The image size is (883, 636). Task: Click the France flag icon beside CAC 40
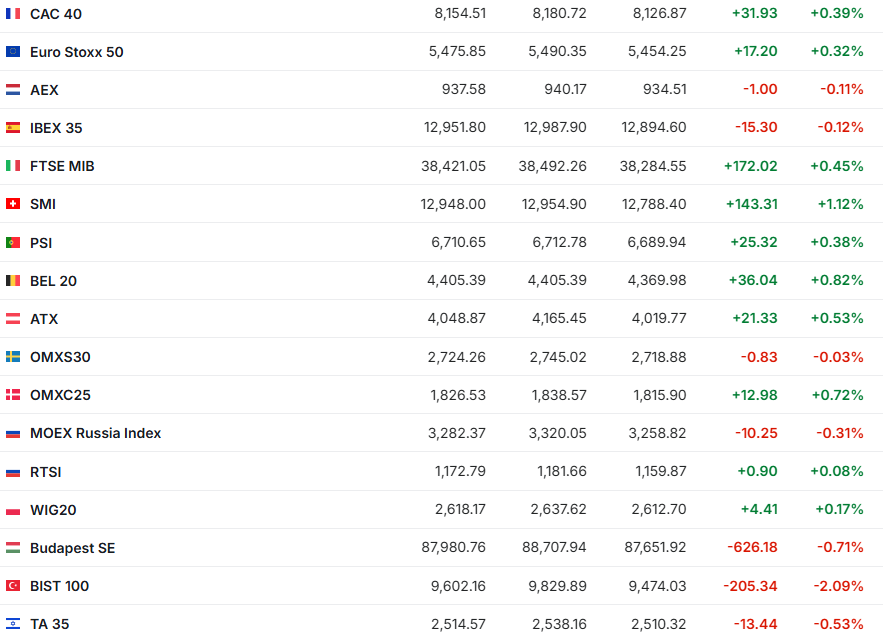pos(13,14)
